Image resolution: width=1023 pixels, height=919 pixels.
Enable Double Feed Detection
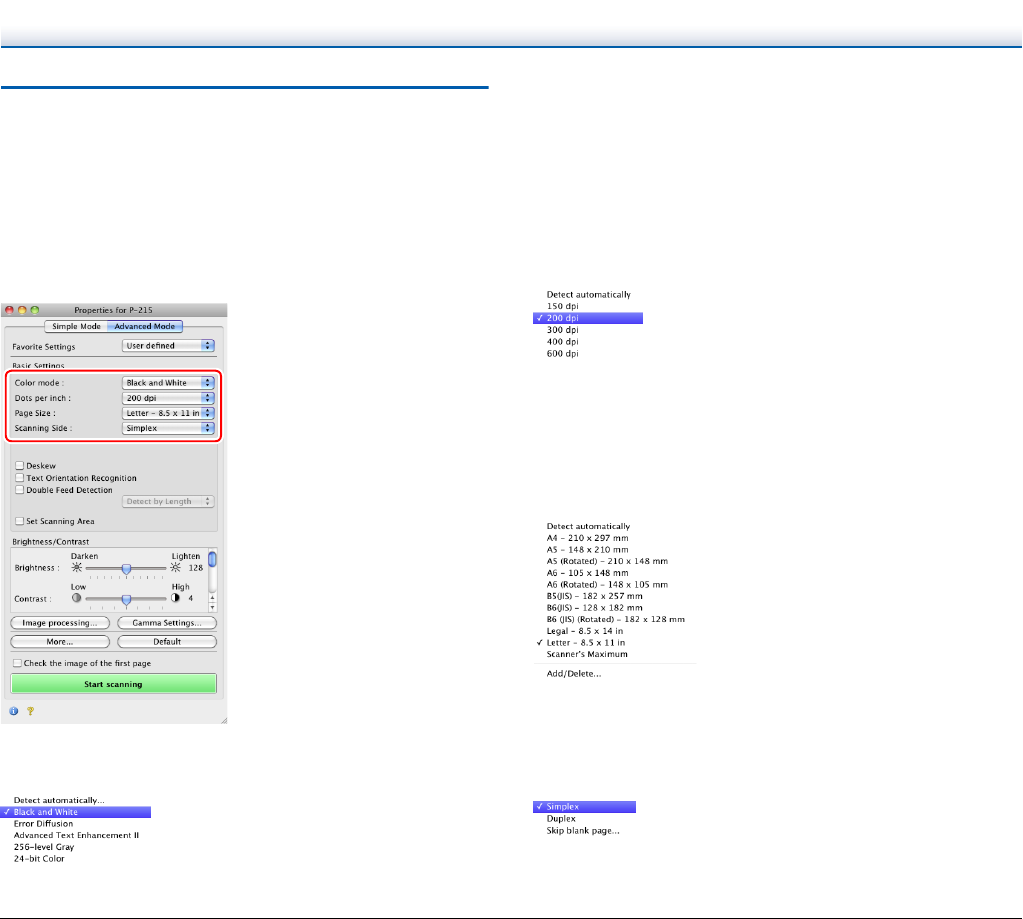coord(20,490)
